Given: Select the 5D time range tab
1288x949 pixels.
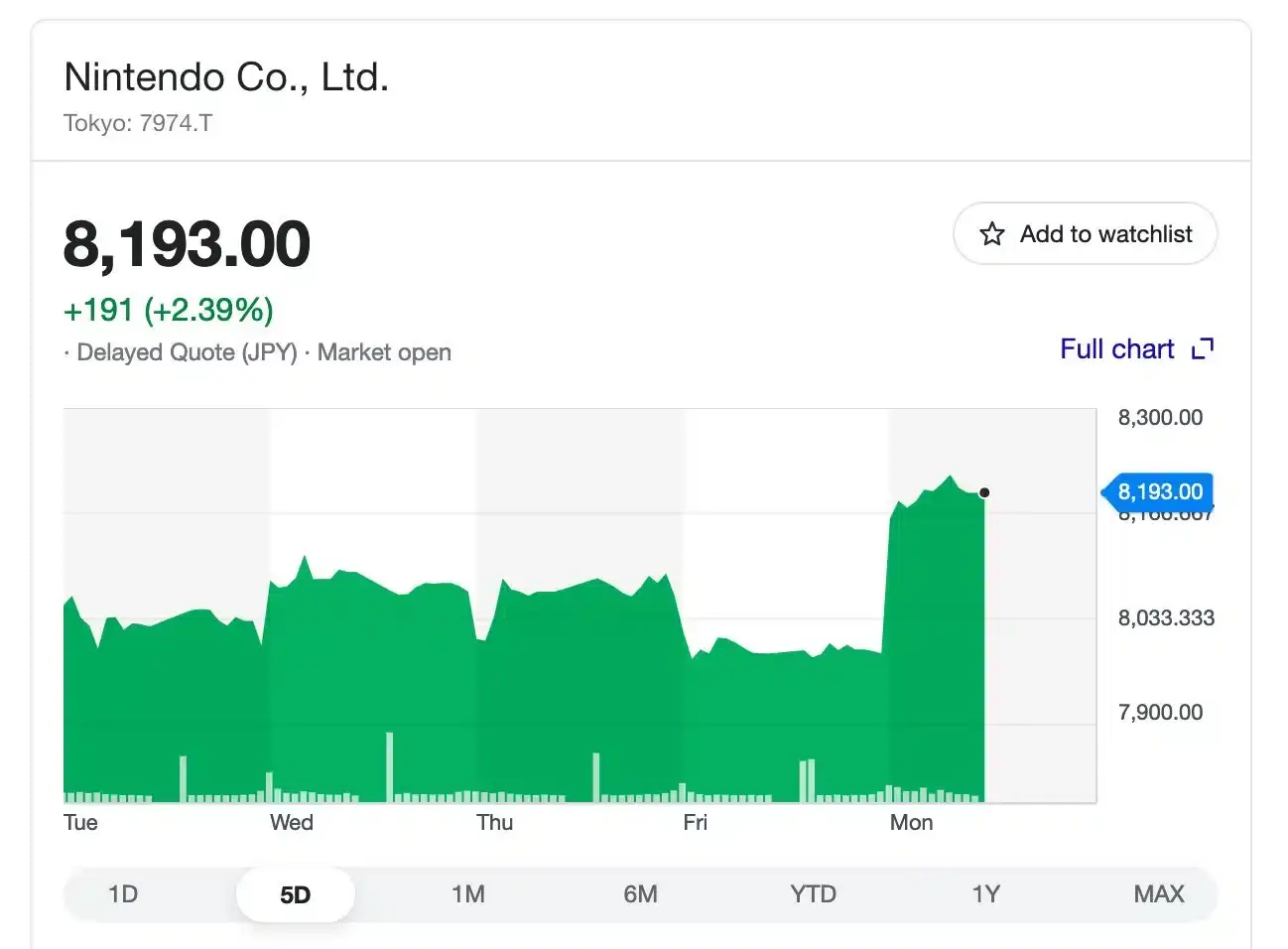Looking at the screenshot, I should [295, 894].
